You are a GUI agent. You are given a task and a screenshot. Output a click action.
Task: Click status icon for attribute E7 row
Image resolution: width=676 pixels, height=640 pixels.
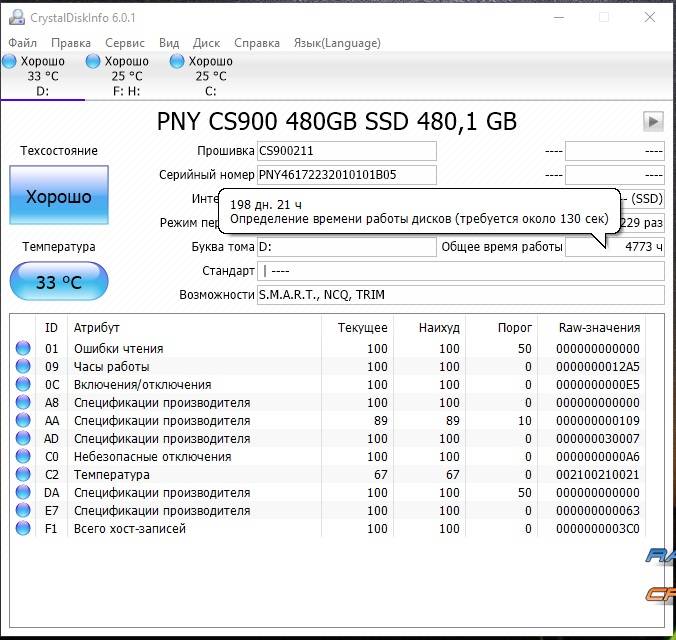click(x=23, y=510)
